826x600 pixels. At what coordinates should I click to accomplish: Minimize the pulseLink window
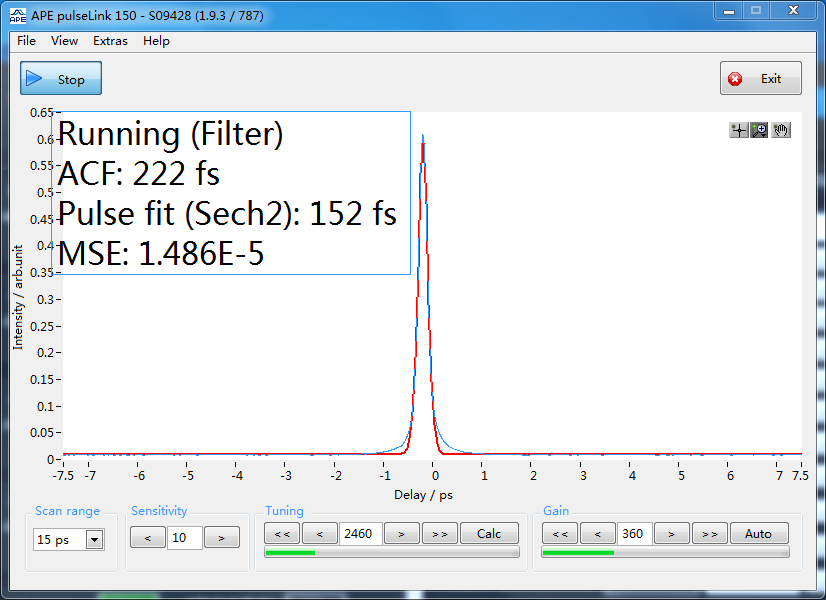729,11
